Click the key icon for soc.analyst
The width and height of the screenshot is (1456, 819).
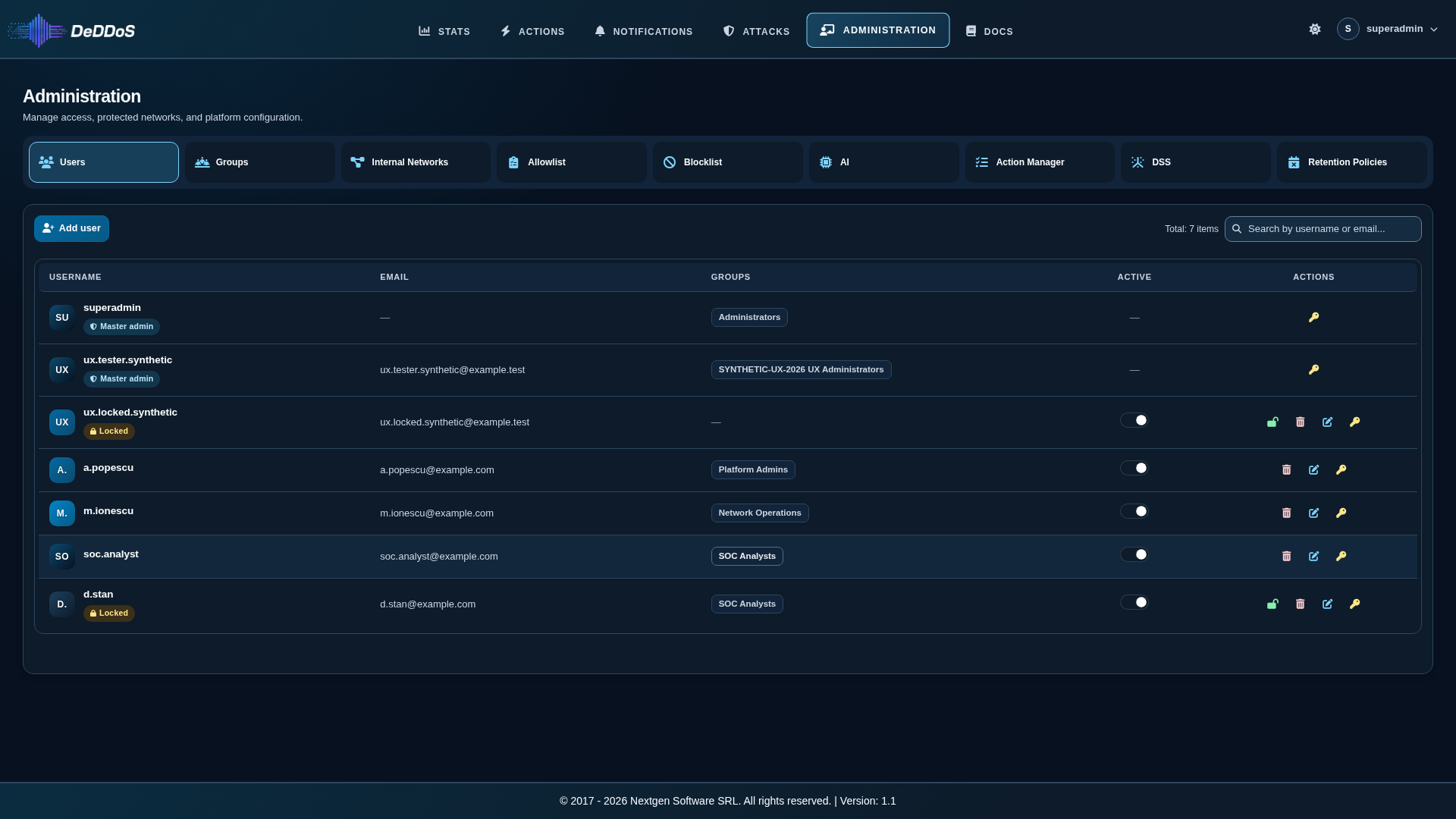[1341, 557]
